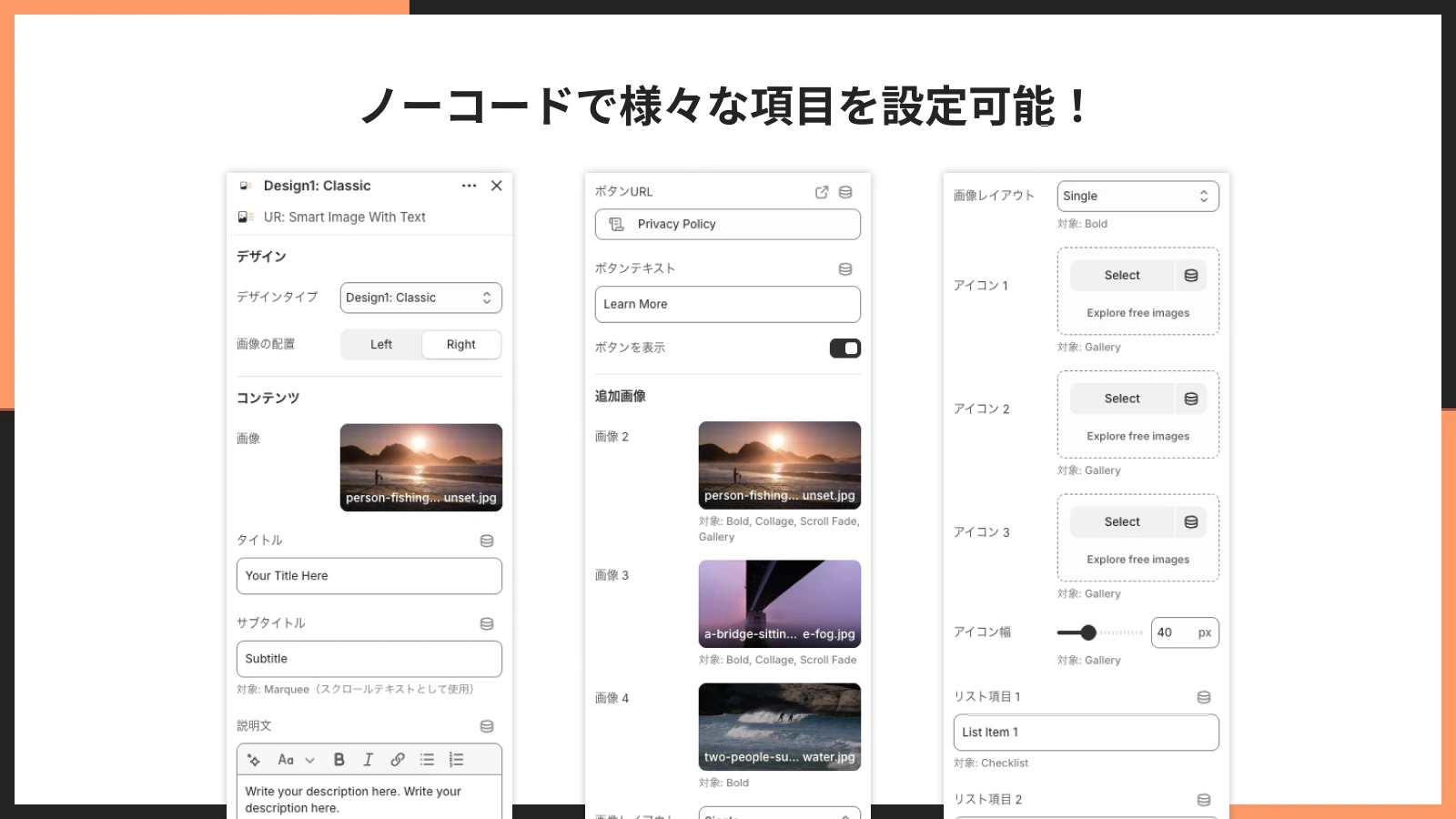Screen dimensions: 1456x819
Task: Click Explore free images under アイコン 2
Action: [1138, 437]
